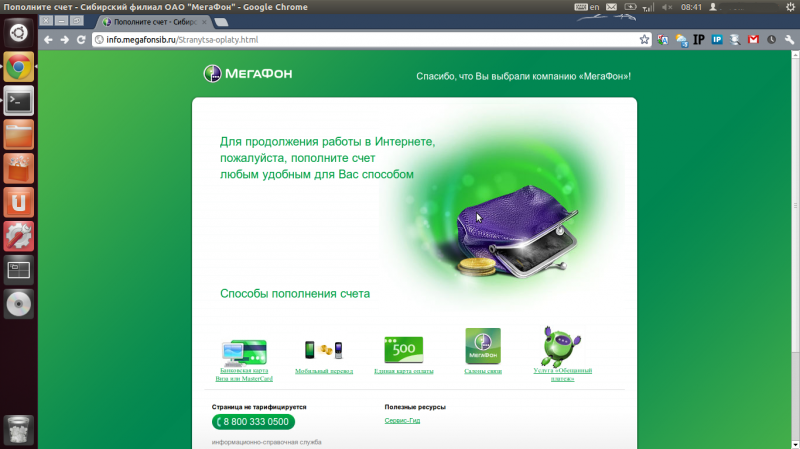Open a new tab in Chrome
The height and width of the screenshot is (449, 800).
point(221,21)
